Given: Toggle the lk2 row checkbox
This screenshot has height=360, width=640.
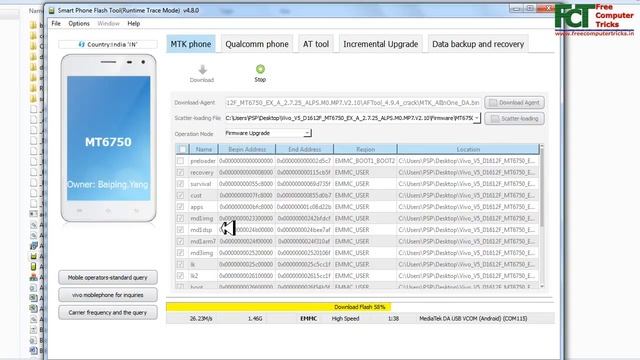Looking at the screenshot, I should 180,276.
